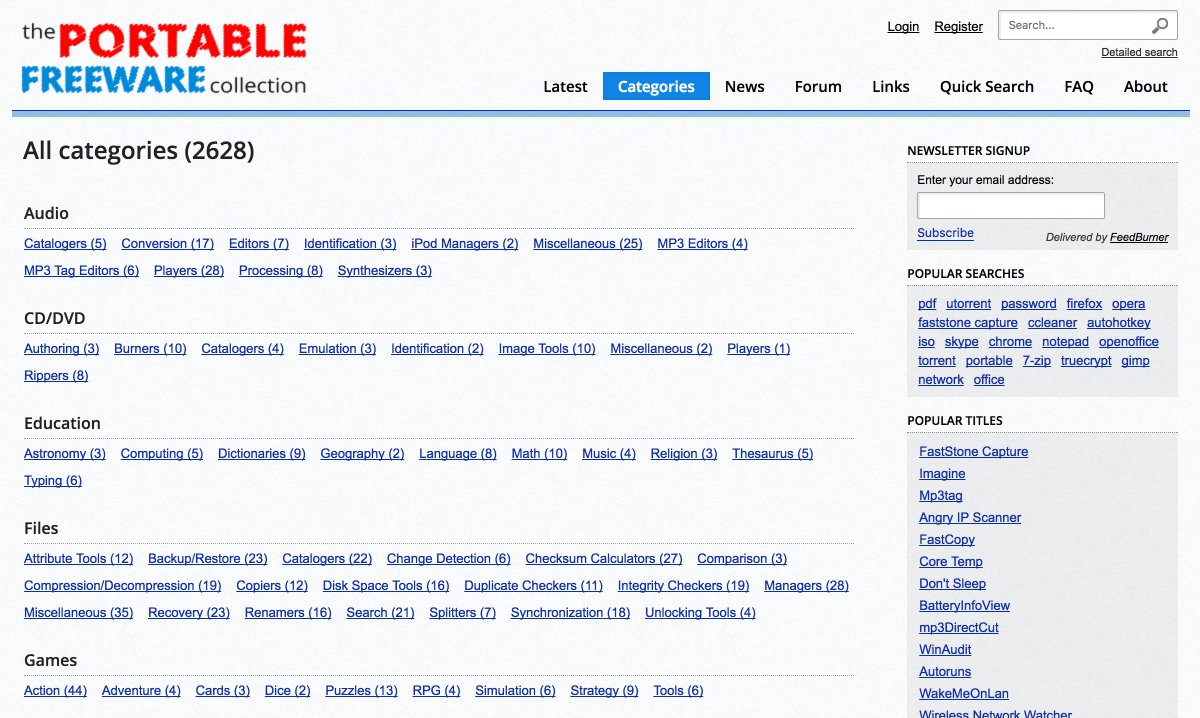Open the Forum navigation item
1200x718 pixels.
(818, 87)
